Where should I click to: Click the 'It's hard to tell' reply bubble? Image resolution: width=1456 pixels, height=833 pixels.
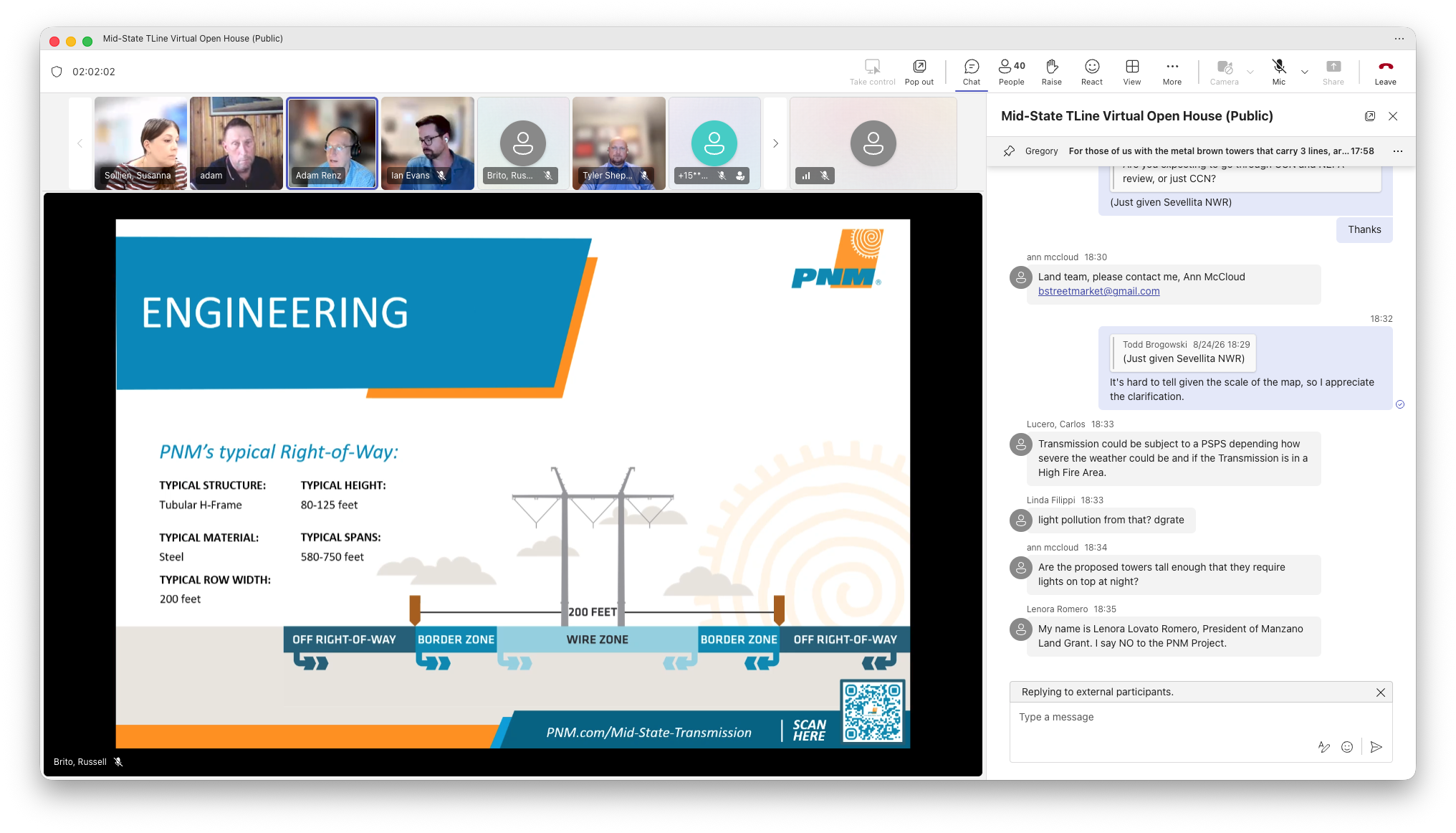[1245, 368]
